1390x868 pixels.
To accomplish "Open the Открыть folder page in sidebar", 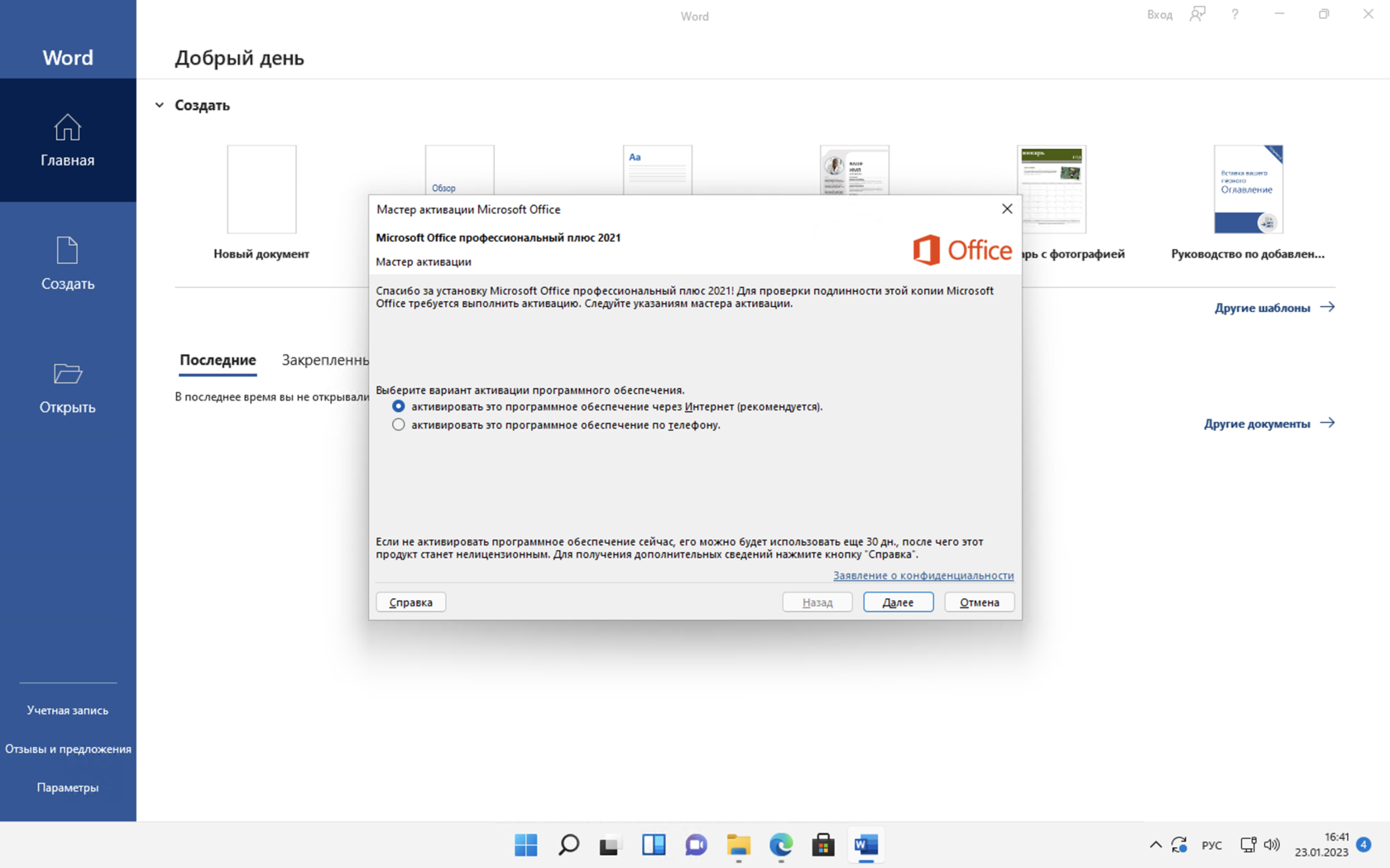I will [x=68, y=387].
